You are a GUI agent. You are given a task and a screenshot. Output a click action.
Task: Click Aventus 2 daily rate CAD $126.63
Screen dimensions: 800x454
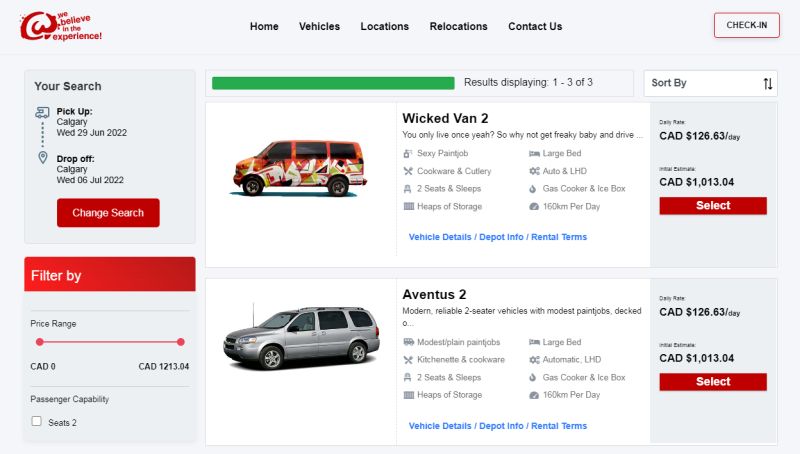tap(699, 312)
